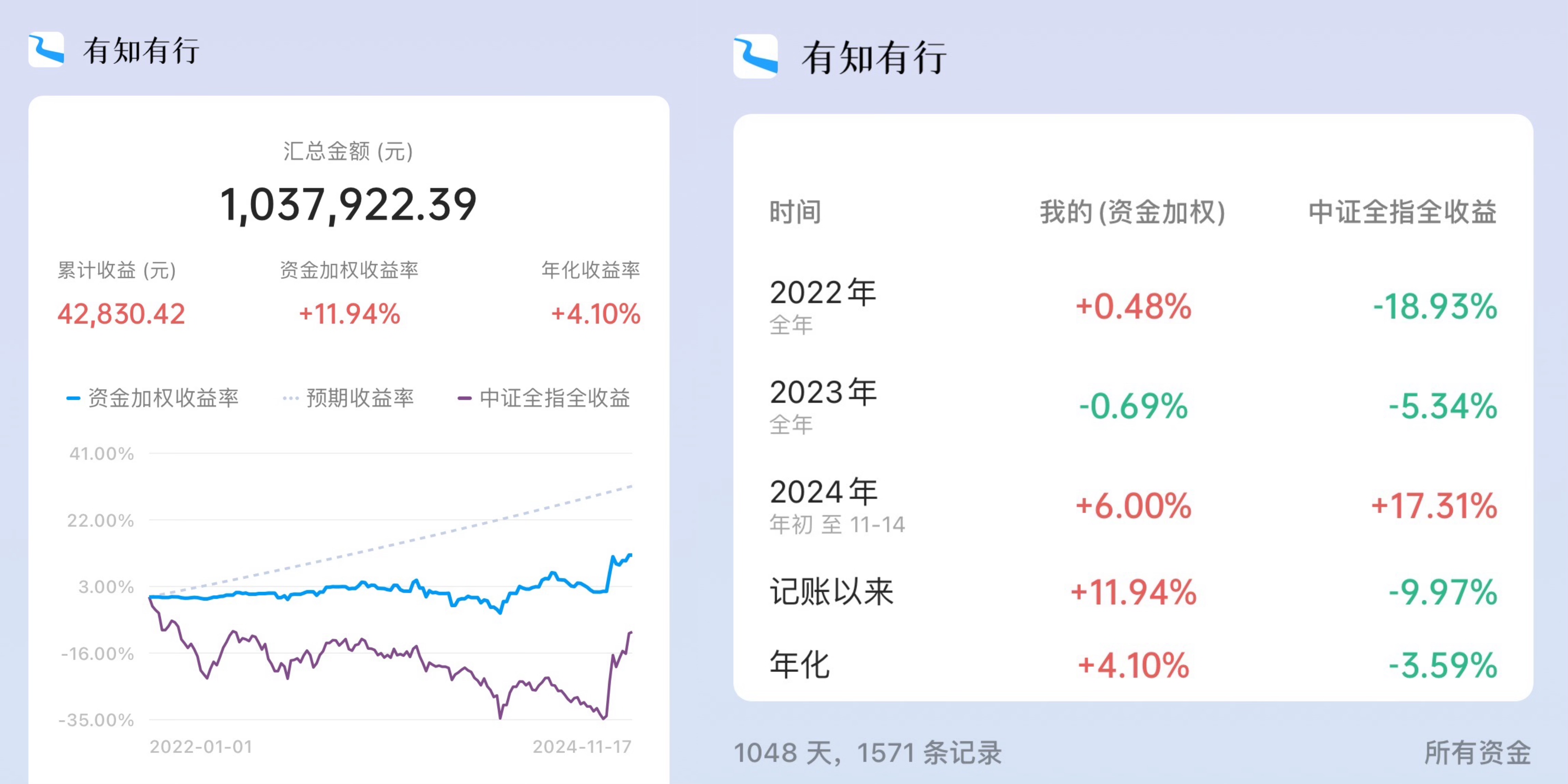Open the 所有资金 filter label

(x=1477, y=753)
